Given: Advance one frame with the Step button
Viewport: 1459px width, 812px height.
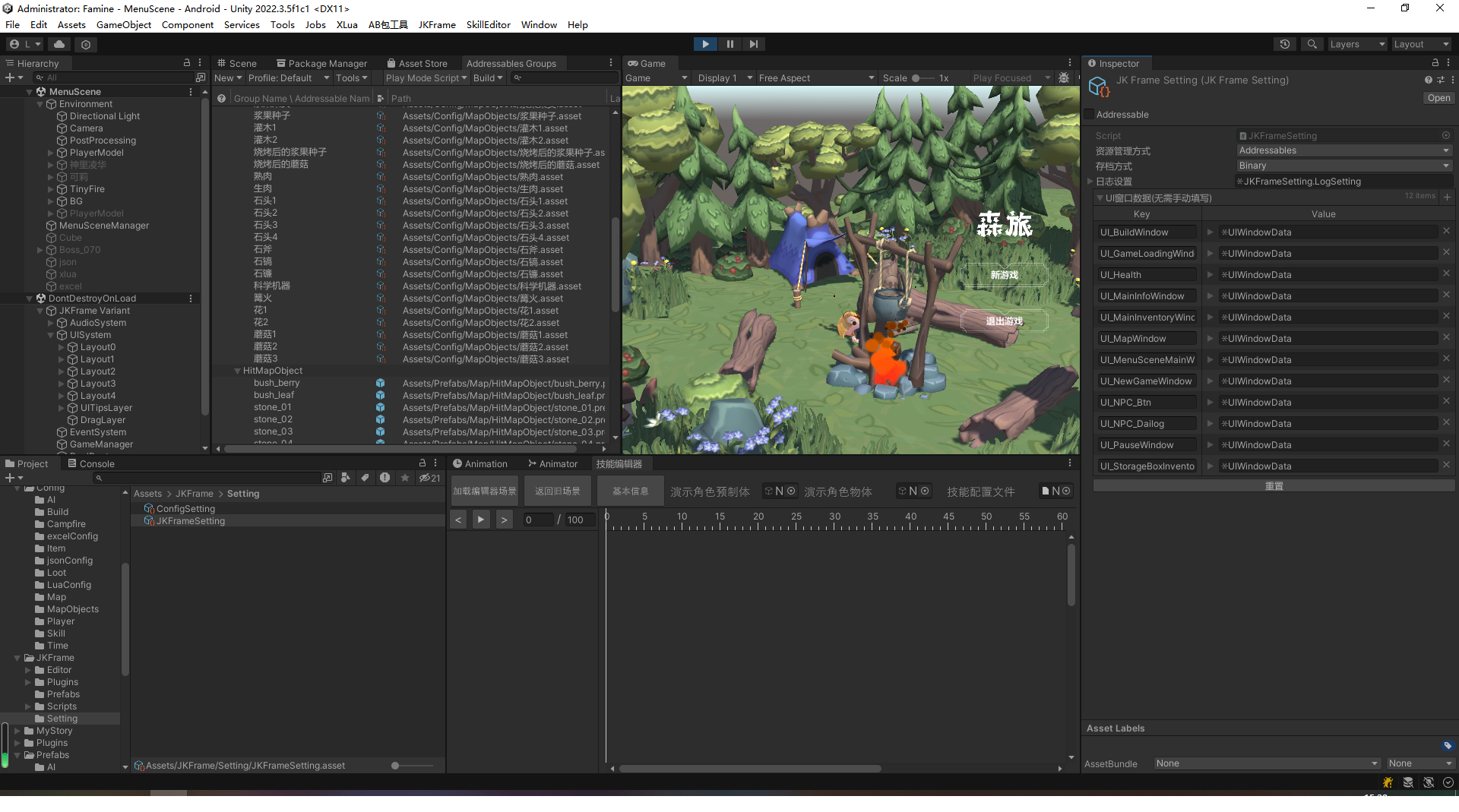Looking at the screenshot, I should [x=753, y=44].
